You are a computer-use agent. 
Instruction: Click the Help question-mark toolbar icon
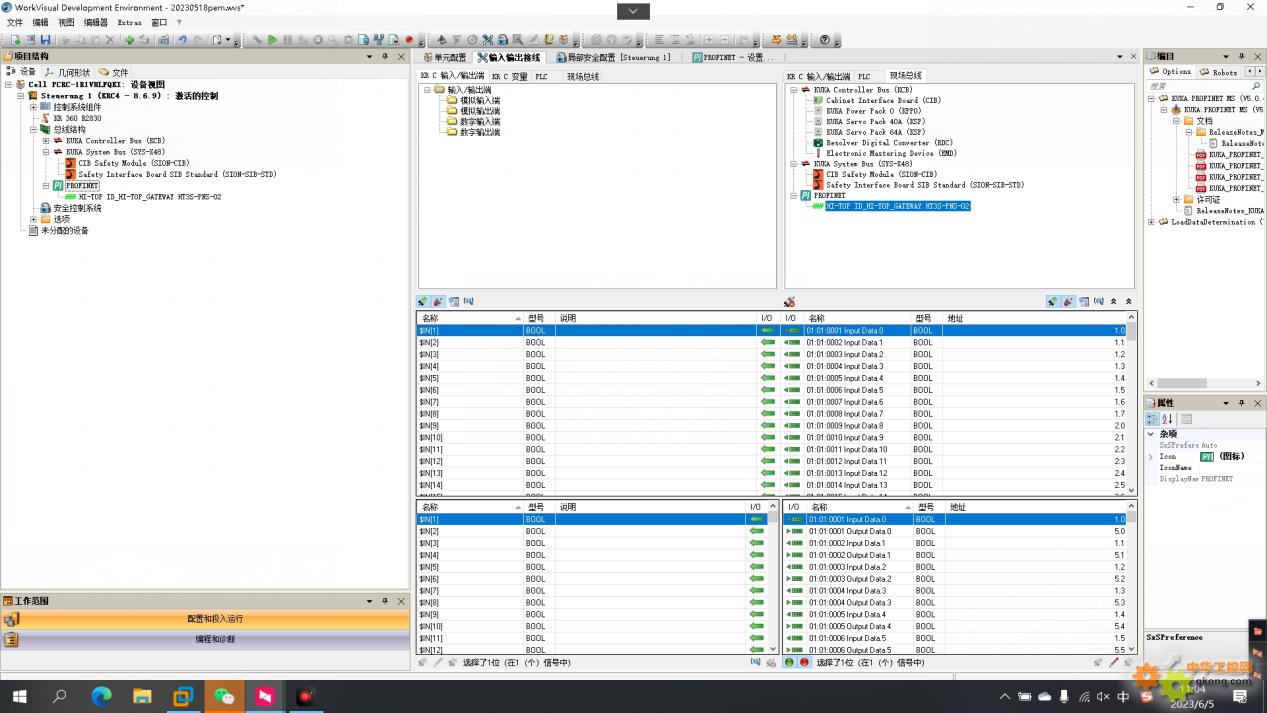[x=825, y=40]
